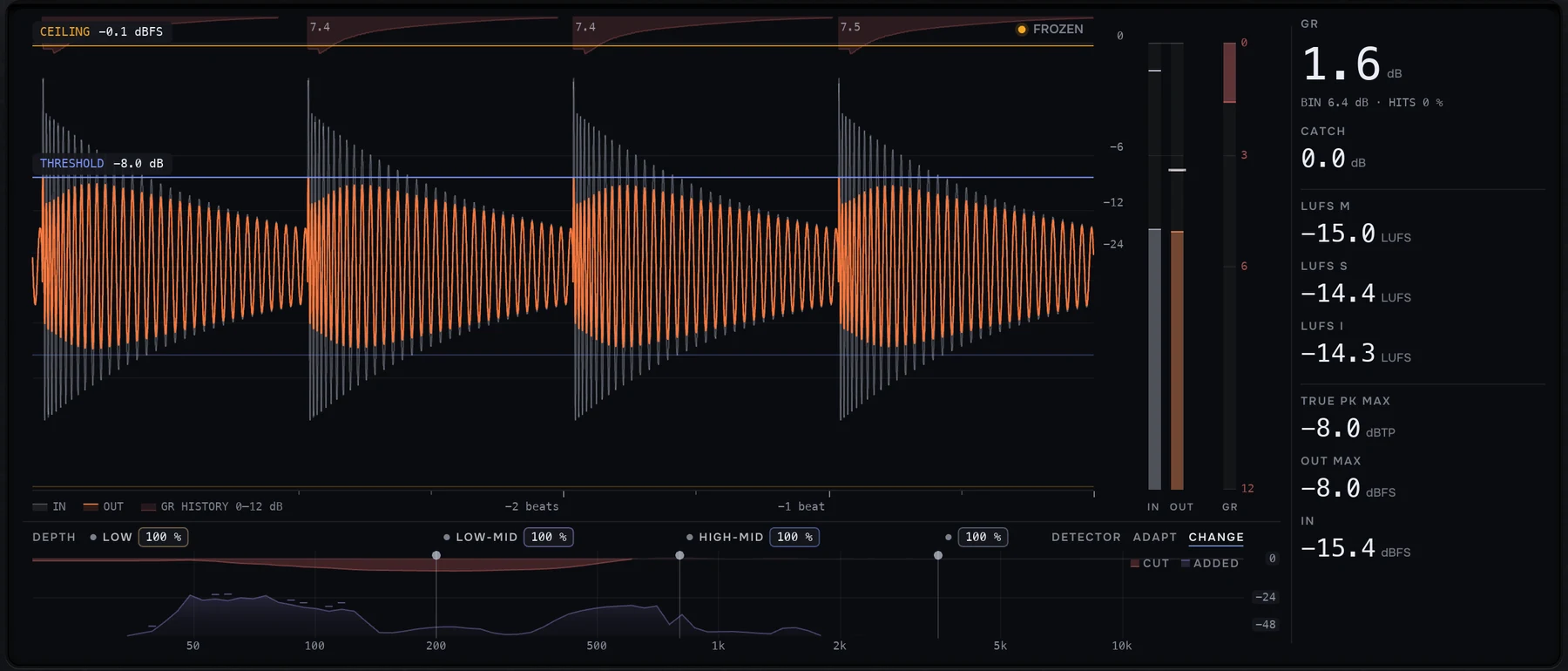Click the orange OUT legend swatch
The width and height of the screenshot is (1568, 671).
click(91, 507)
